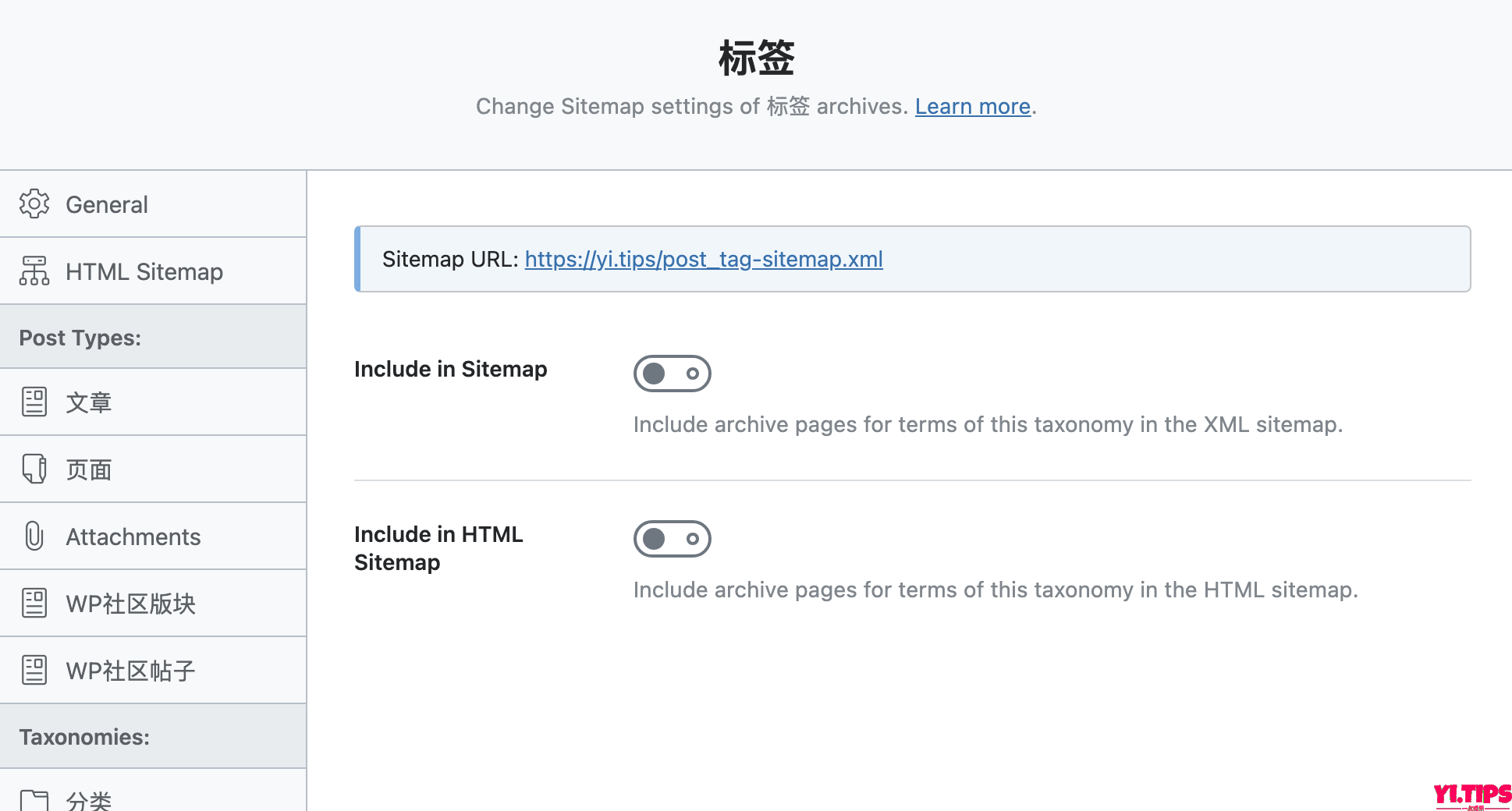Click the WP社区版块 document icon

[34, 603]
